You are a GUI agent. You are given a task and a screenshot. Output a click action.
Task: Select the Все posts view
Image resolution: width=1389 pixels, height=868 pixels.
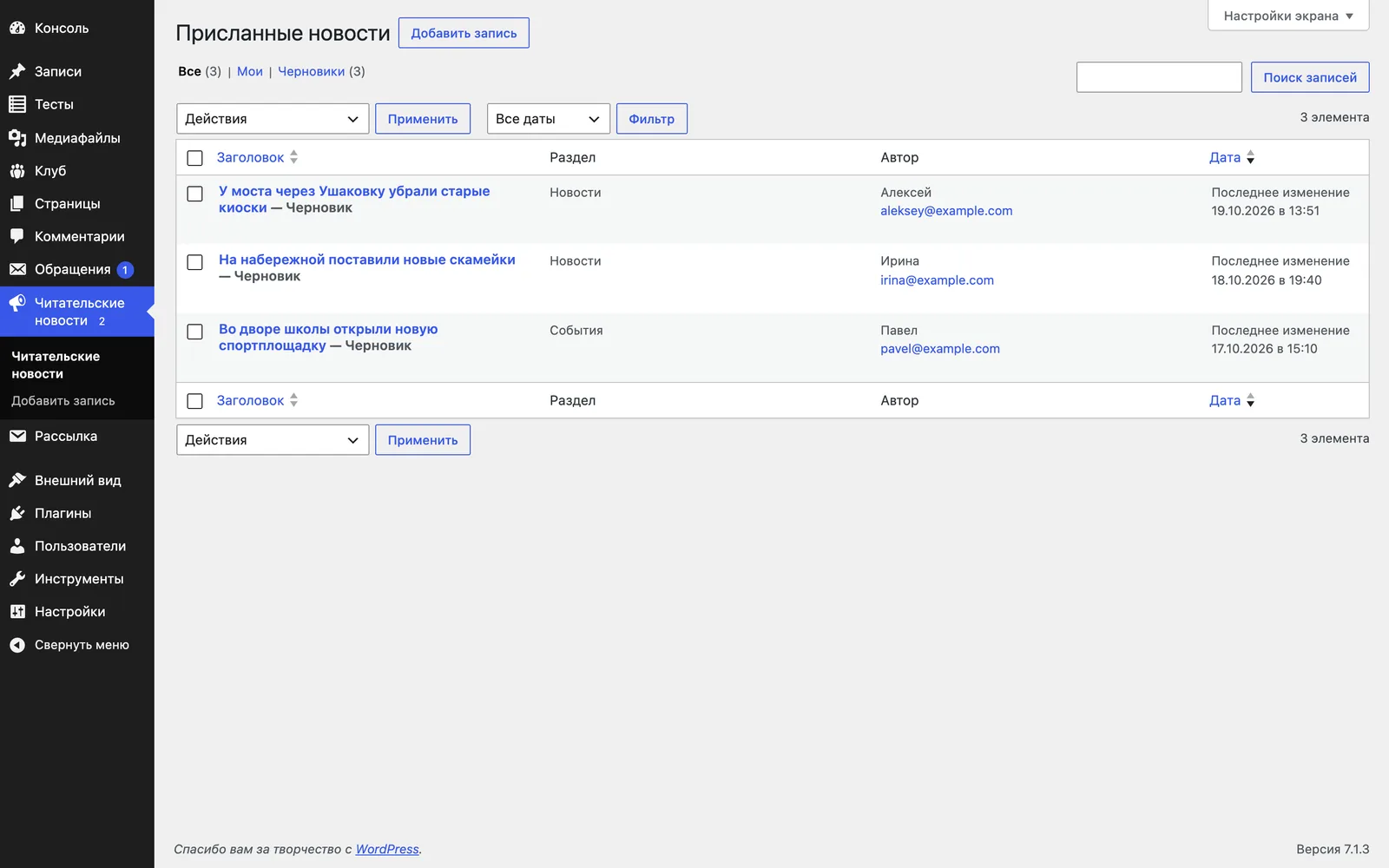189,71
